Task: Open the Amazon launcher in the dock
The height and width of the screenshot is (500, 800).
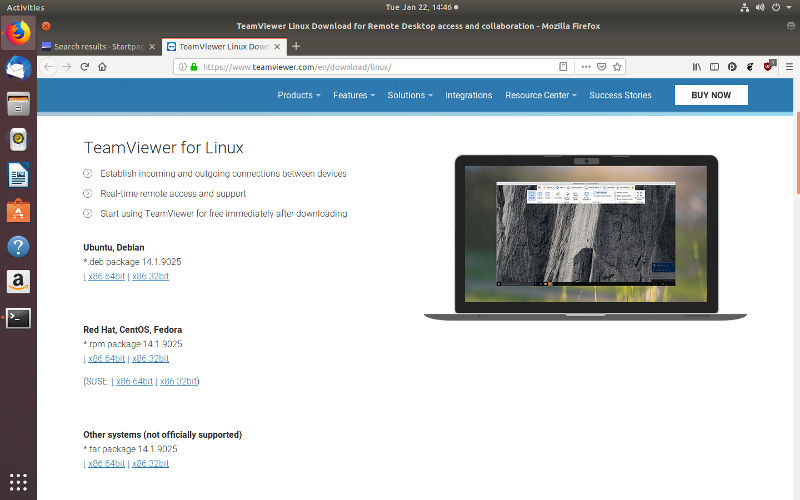Action: click(x=18, y=282)
